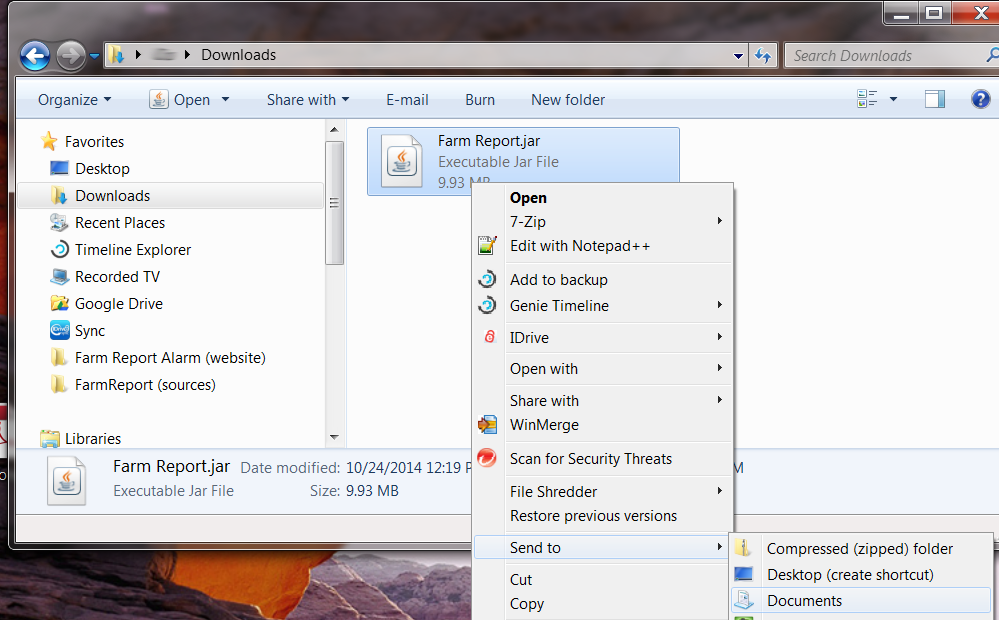Click the blue Help icon

coord(981,99)
